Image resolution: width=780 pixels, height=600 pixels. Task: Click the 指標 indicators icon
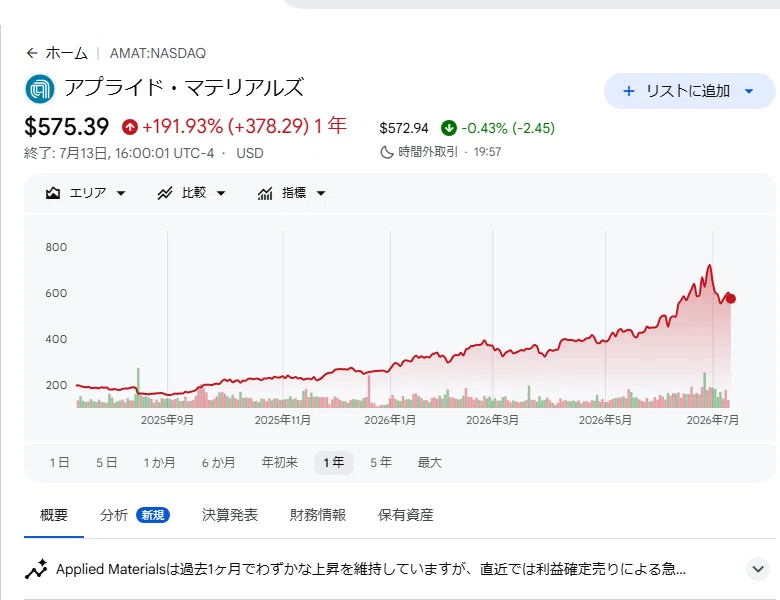click(x=265, y=193)
